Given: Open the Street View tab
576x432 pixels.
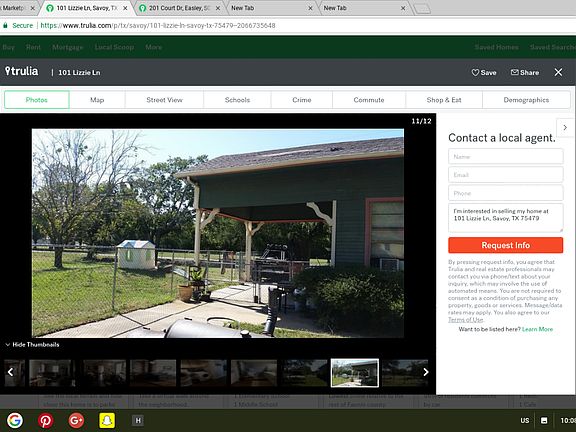Looking at the screenshot, I should pos(164,100).
